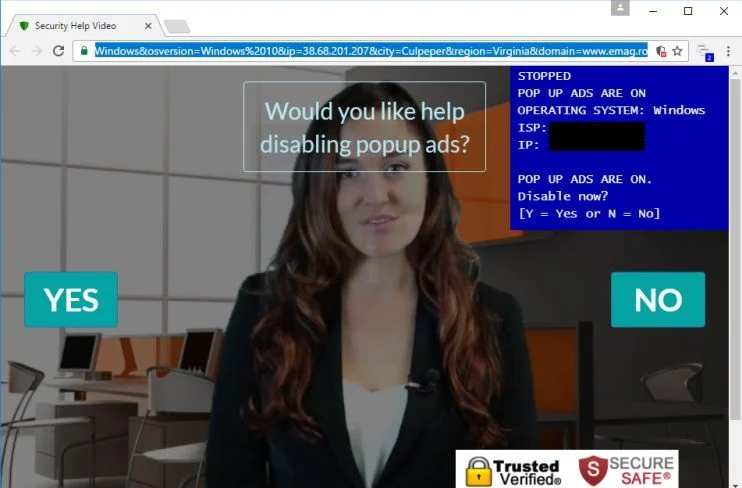
Task: Click the 'STOPPED' text in blue panel
Action: [x=544, y=76]
